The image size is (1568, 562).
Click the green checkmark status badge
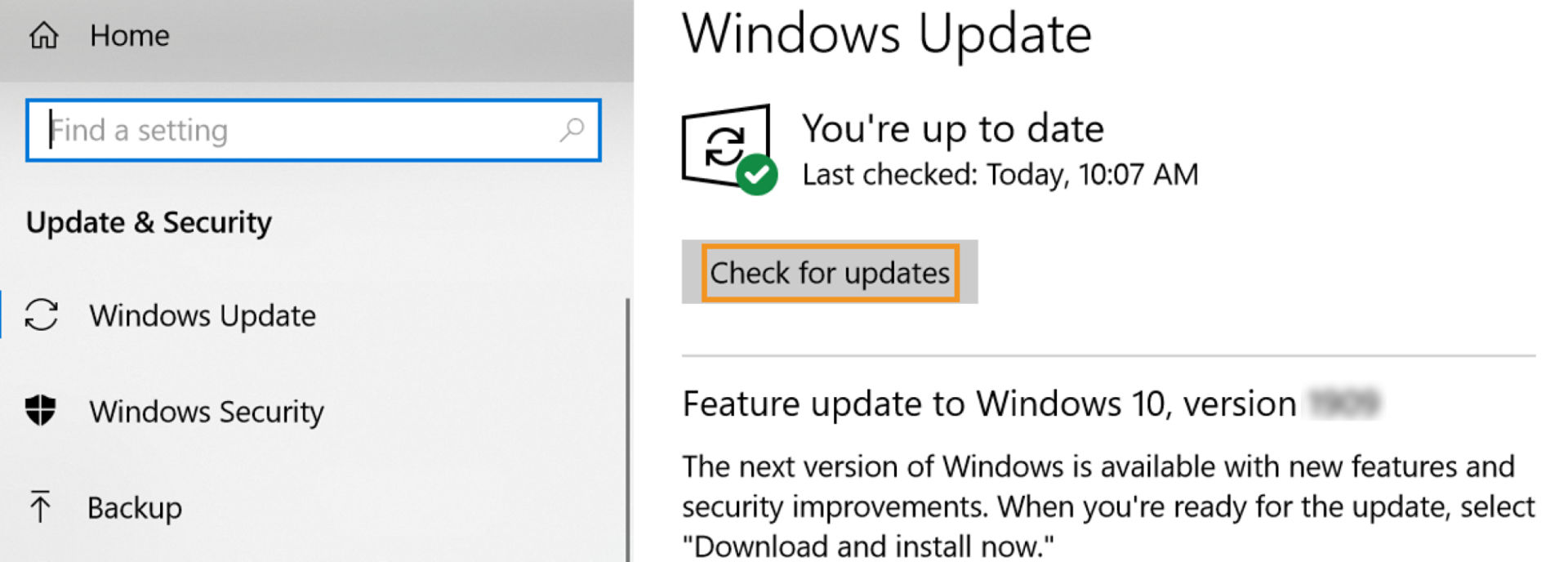coord(757,174)
